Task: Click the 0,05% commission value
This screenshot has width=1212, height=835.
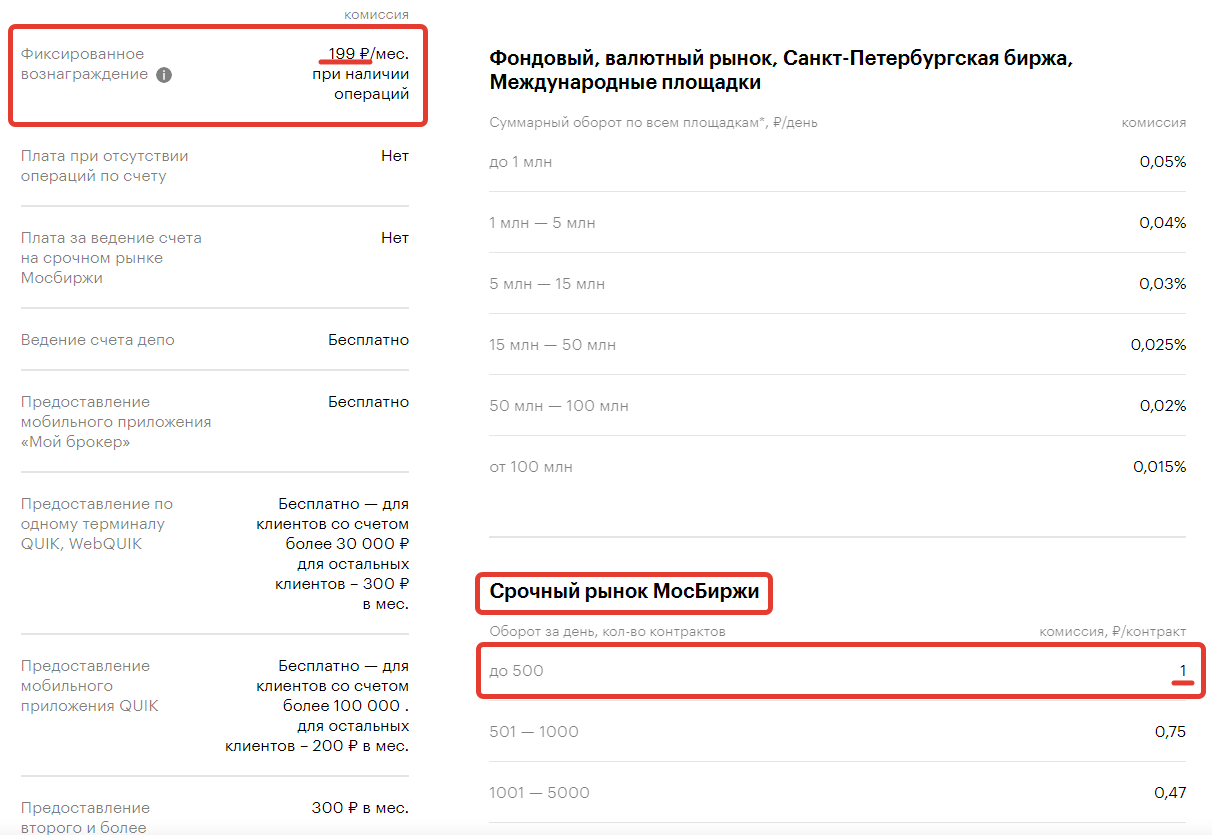Action: 1162,162
